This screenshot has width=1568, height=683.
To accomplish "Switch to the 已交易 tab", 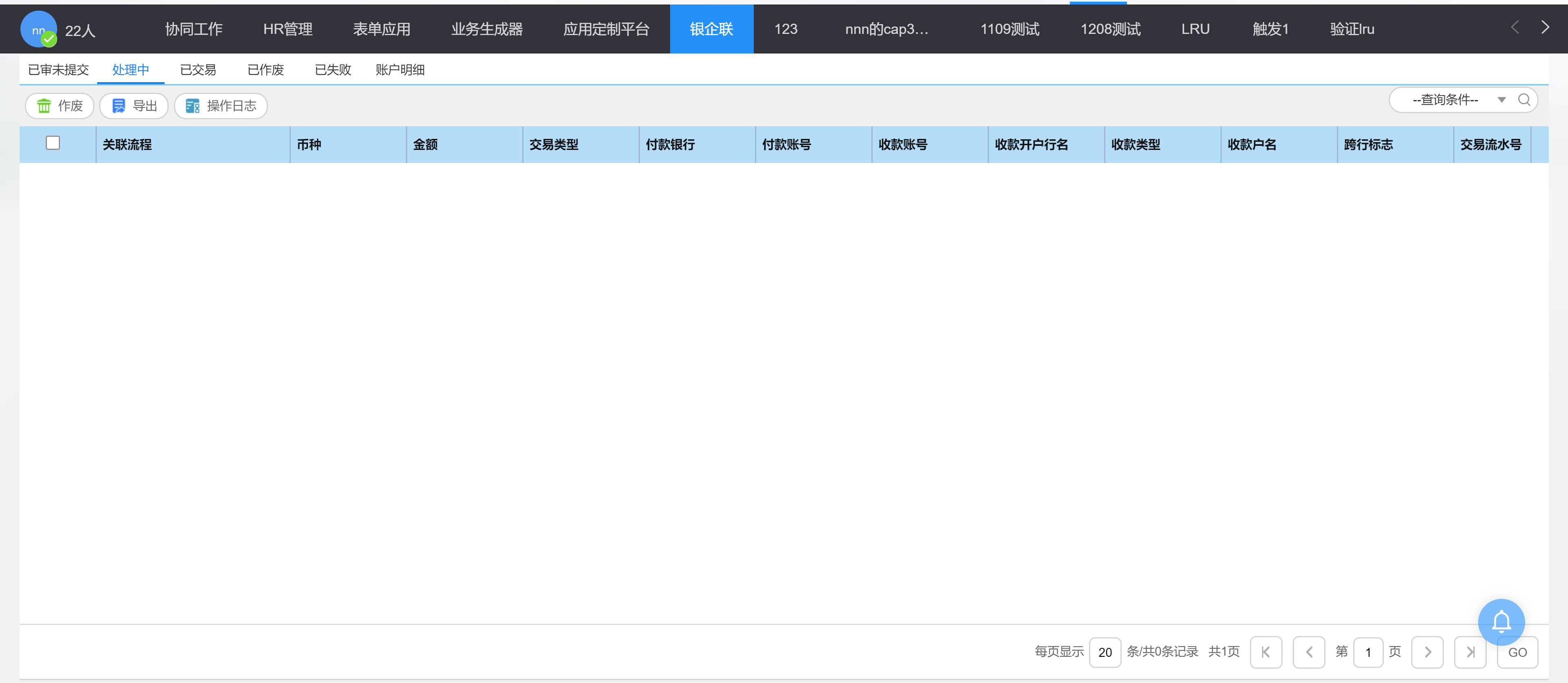I will [198, 70].
